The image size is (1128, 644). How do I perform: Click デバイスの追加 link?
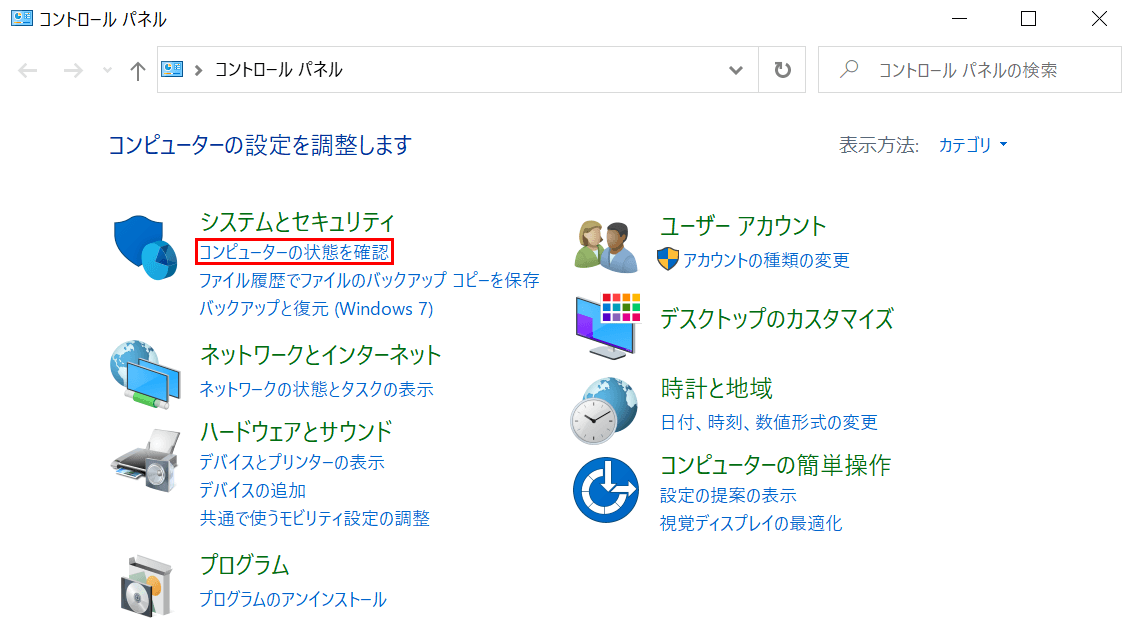point(253,490)
